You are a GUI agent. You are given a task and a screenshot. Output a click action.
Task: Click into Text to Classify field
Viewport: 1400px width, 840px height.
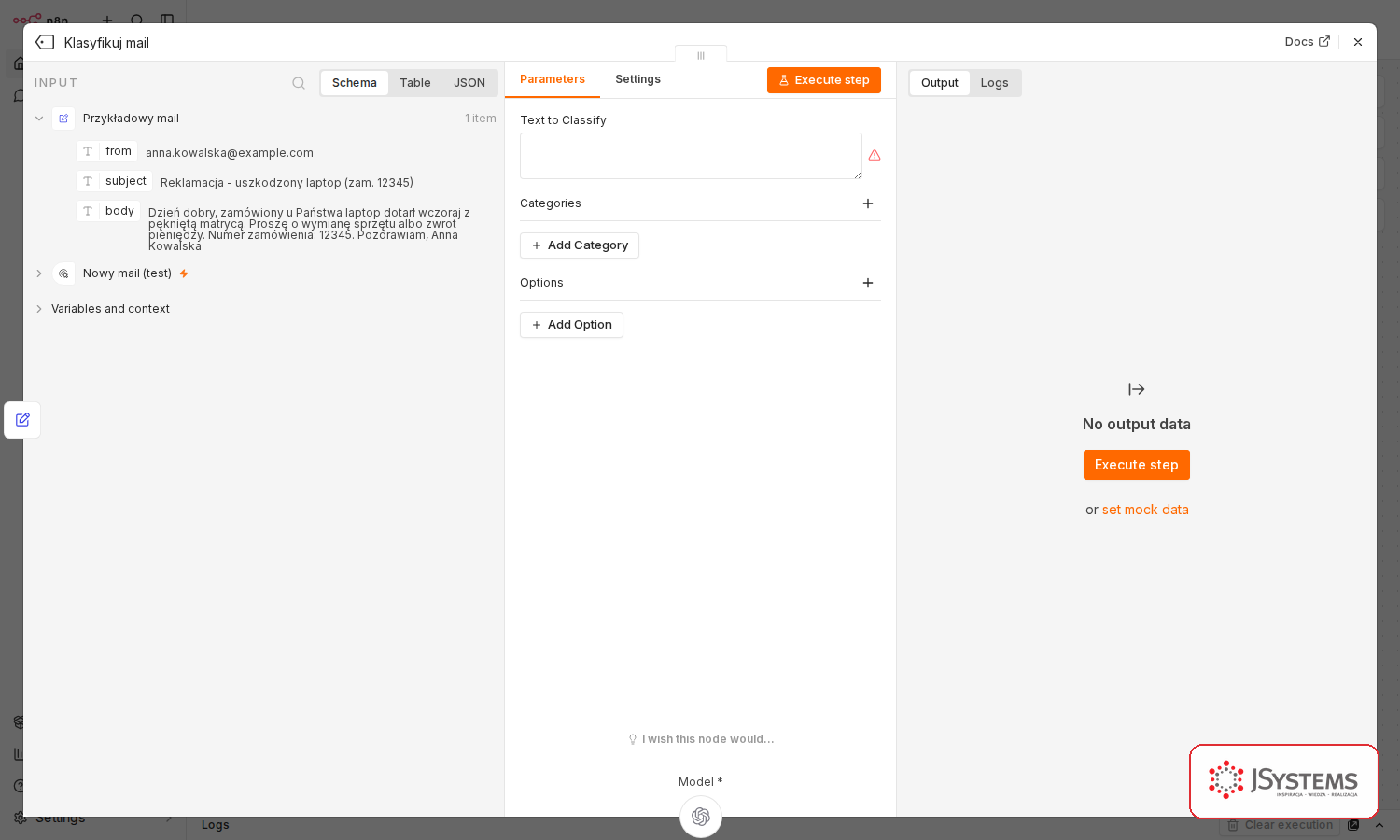tap(691, 156)
